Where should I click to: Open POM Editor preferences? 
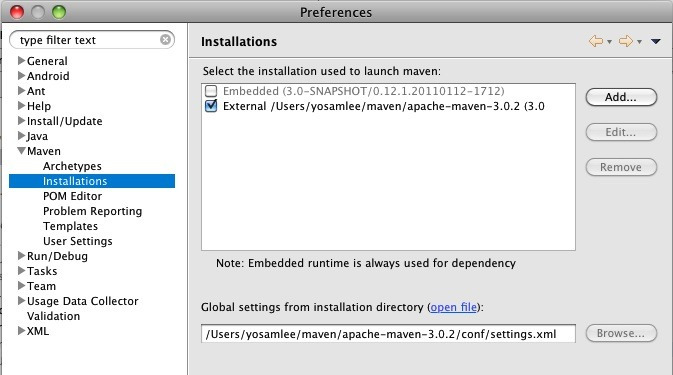pos(73,196)
